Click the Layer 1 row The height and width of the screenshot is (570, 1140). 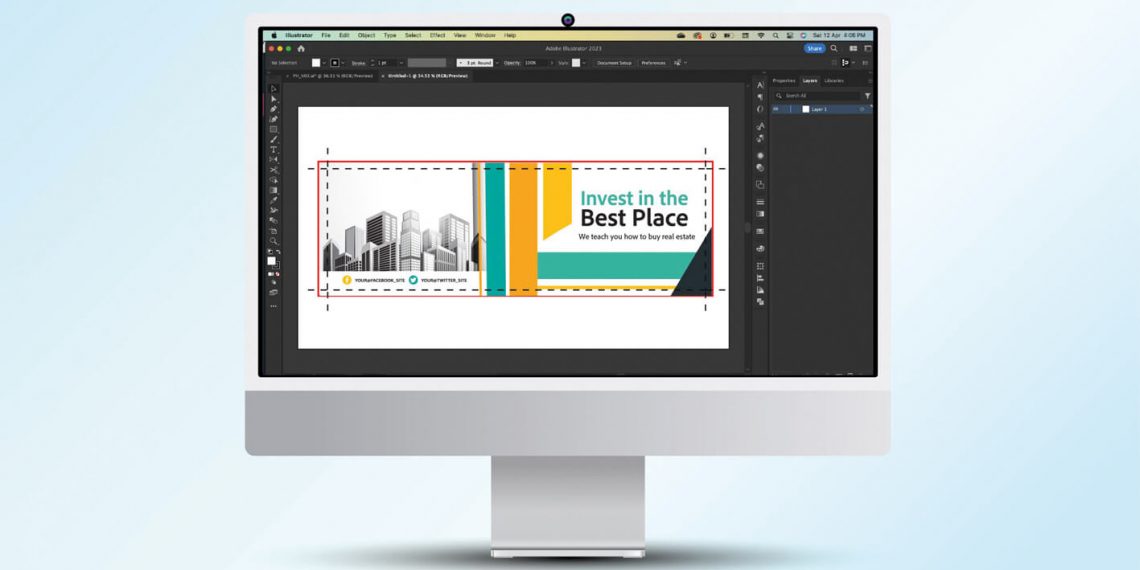[x=822, y=109]
